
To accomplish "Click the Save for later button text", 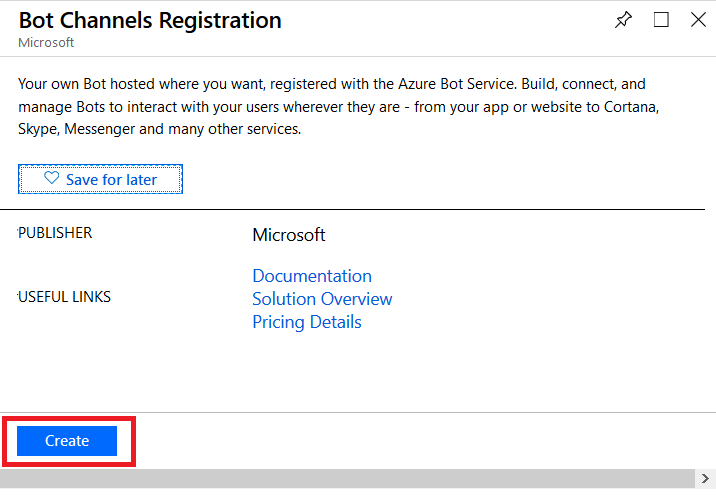I will [x=111, y=179].
